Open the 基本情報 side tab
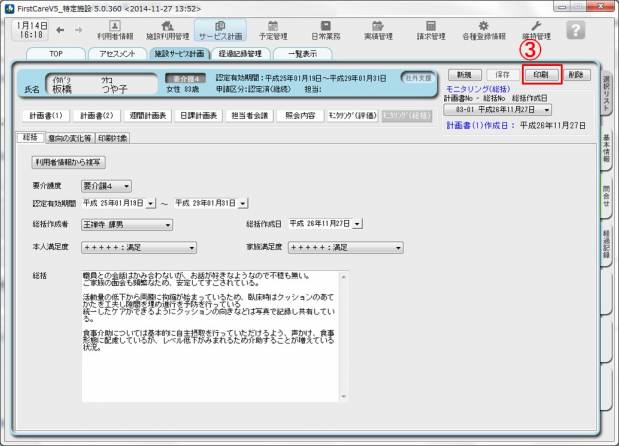Viewport: 619px width, 446px height. point(607,148)
